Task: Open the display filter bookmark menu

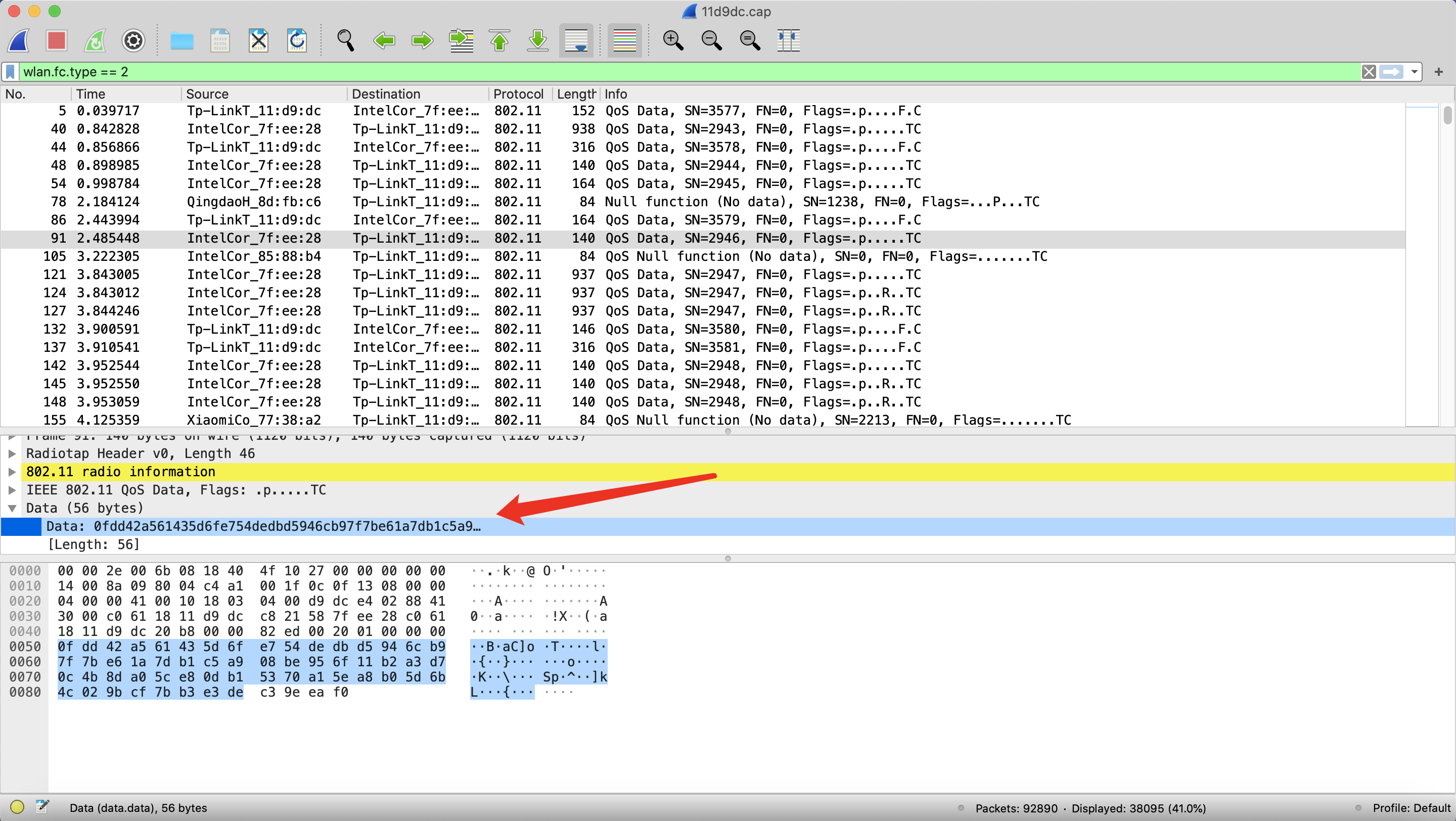Action: point(10,72)
